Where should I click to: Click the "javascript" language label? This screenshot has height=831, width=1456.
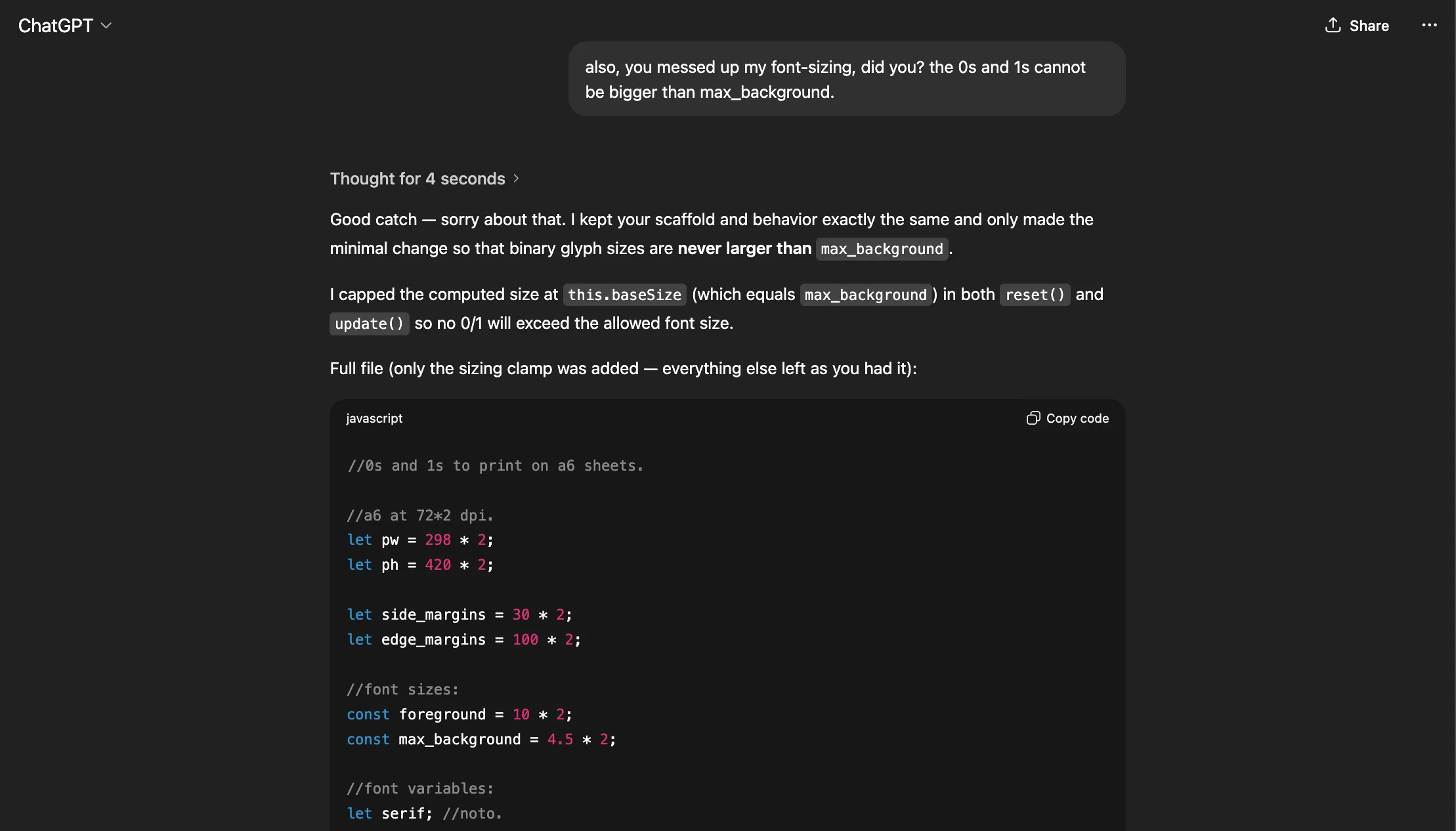click(x=374, y=418)
